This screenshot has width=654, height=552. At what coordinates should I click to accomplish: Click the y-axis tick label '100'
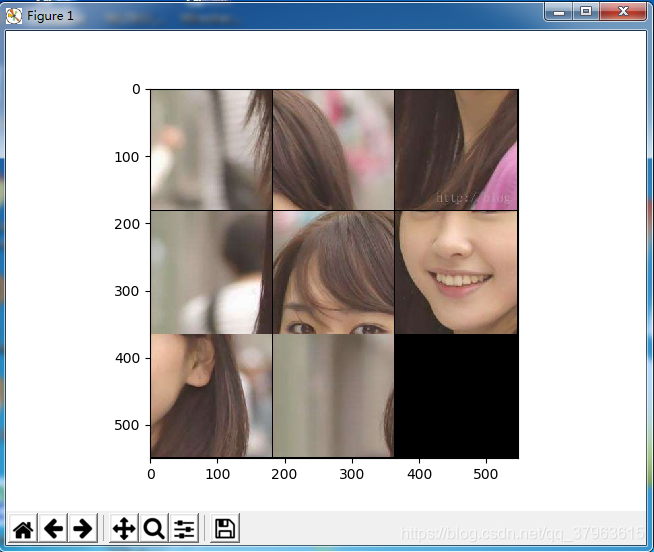127,157
